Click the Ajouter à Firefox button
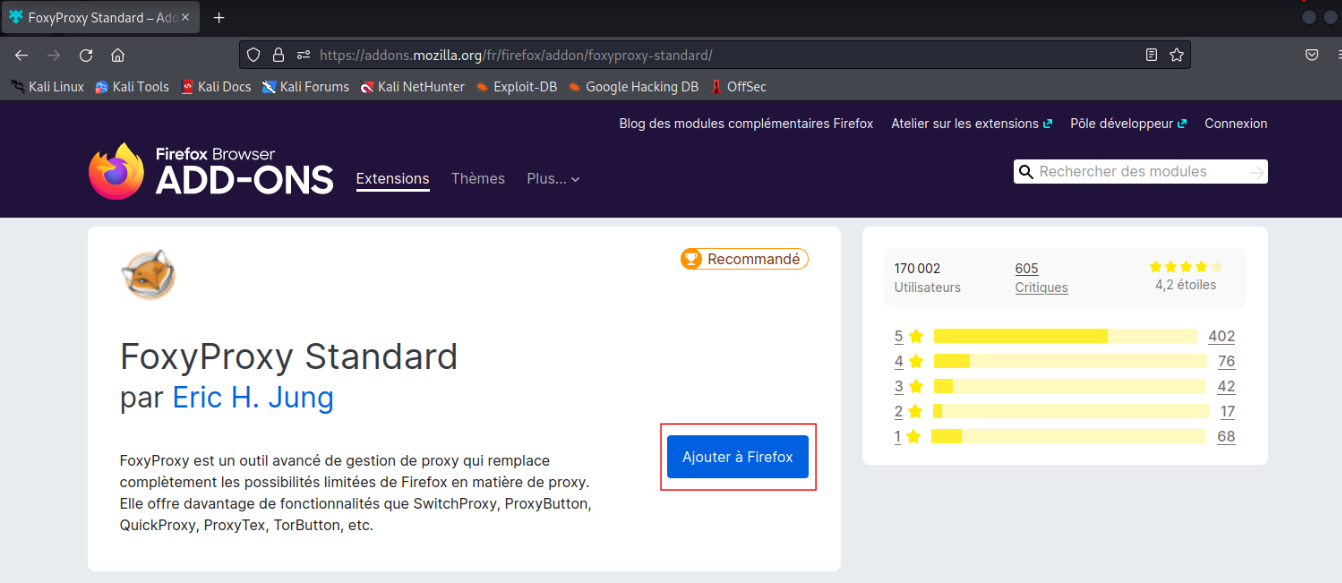 click(737, 457)
